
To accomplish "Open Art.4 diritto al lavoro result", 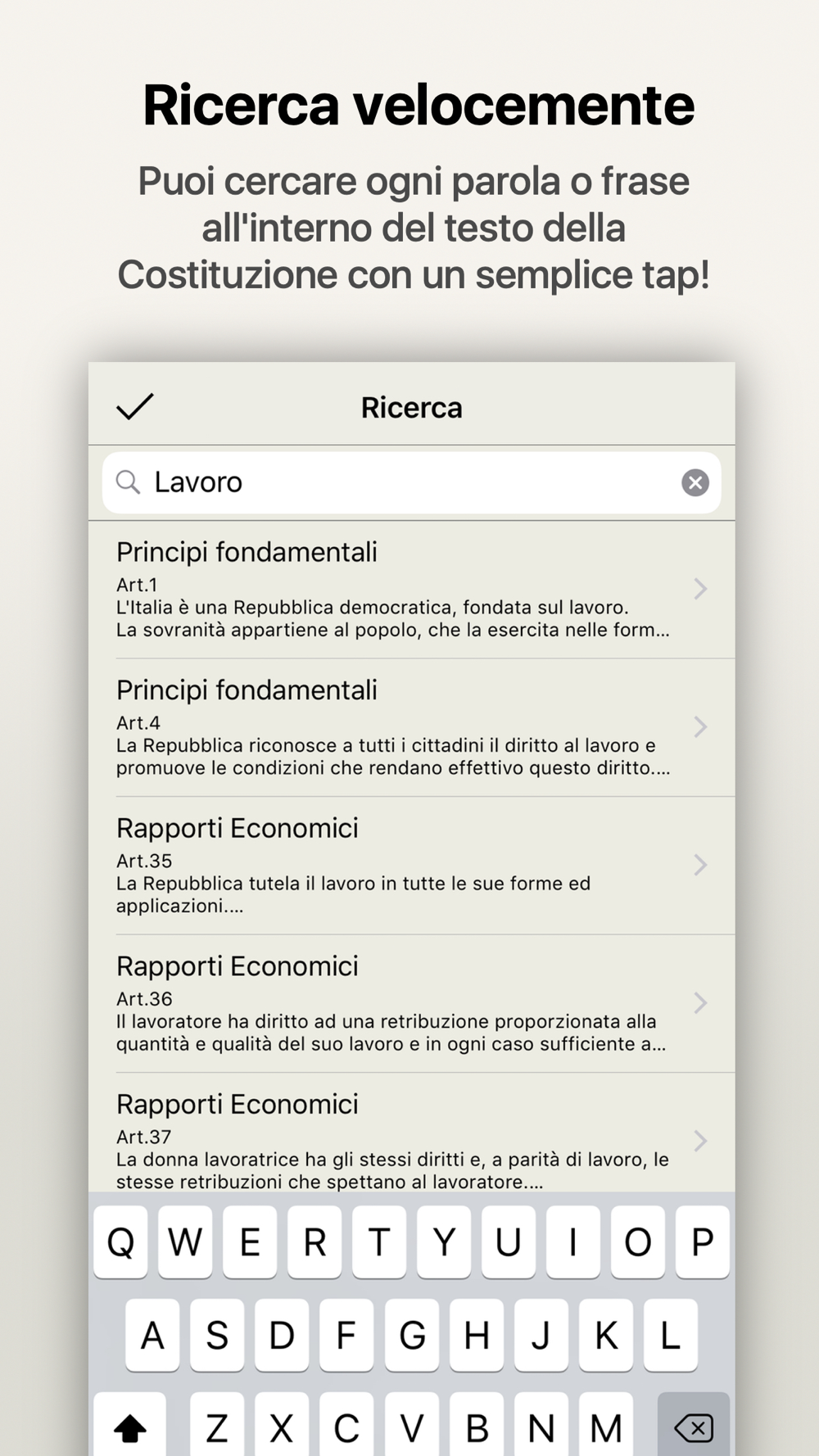I will click(412, 727).
